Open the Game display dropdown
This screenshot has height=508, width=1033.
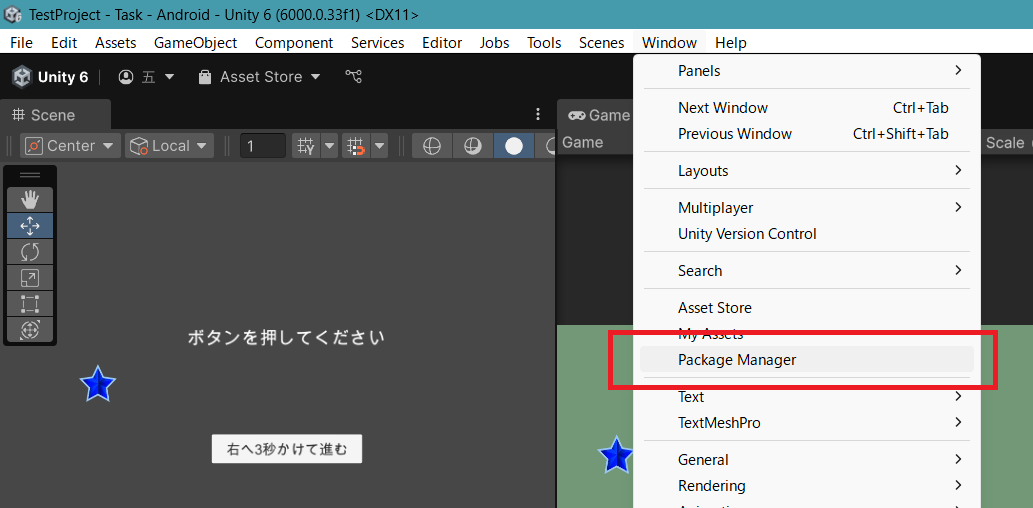(583, 142)
